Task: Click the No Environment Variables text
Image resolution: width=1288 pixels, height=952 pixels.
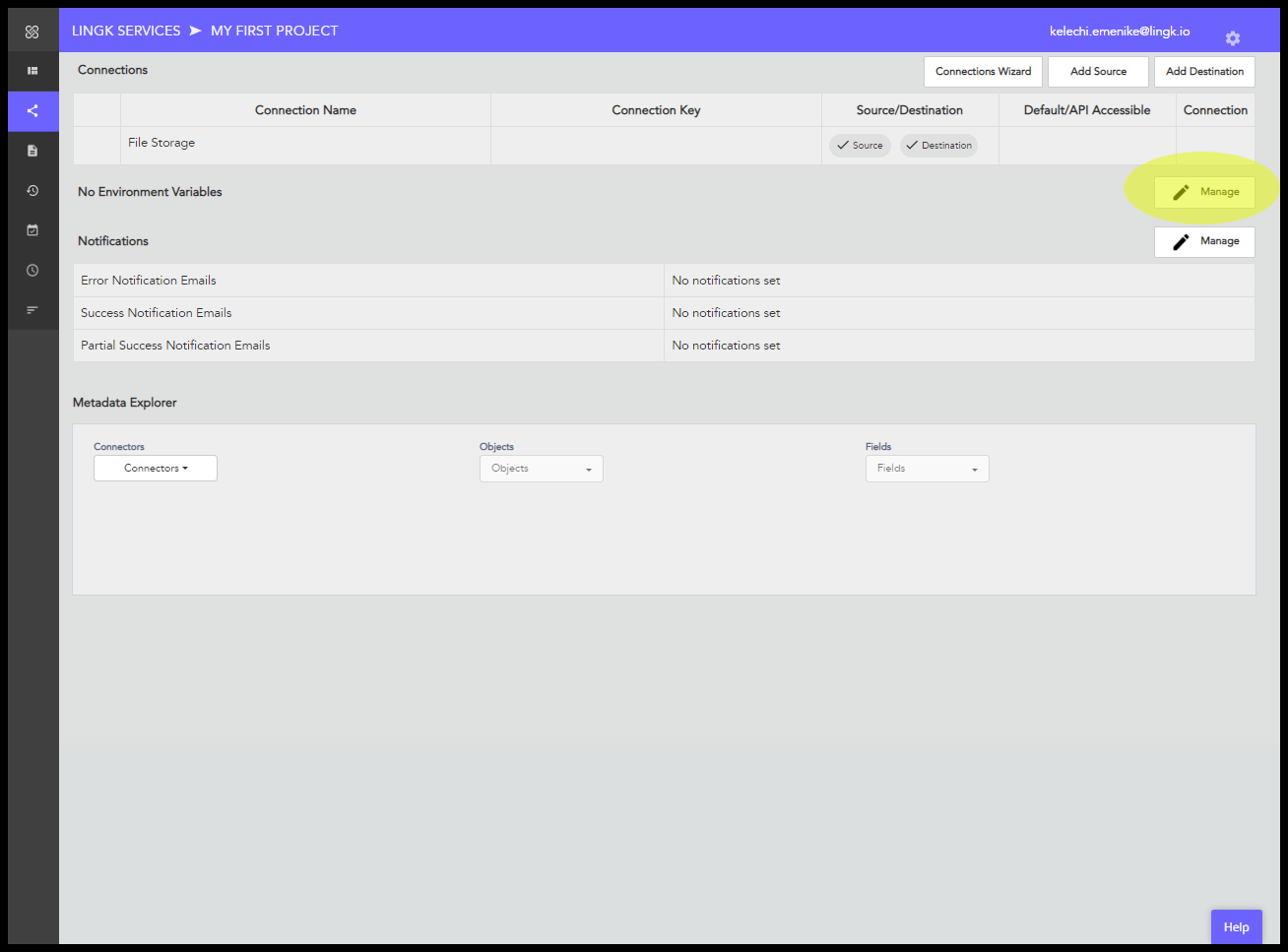Action: [x=150, y=192]
